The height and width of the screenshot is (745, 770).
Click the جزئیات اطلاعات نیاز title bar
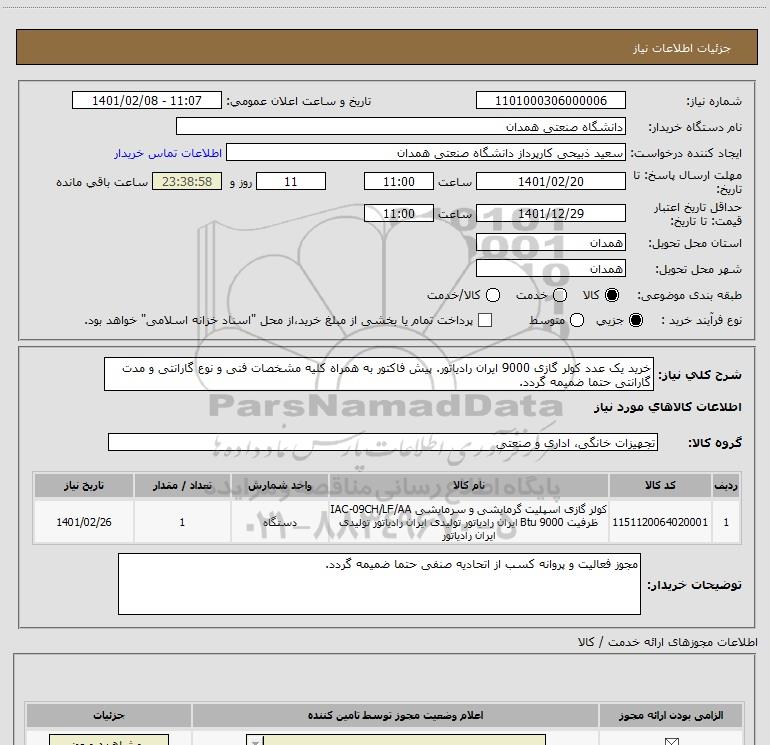coord(386,48)
